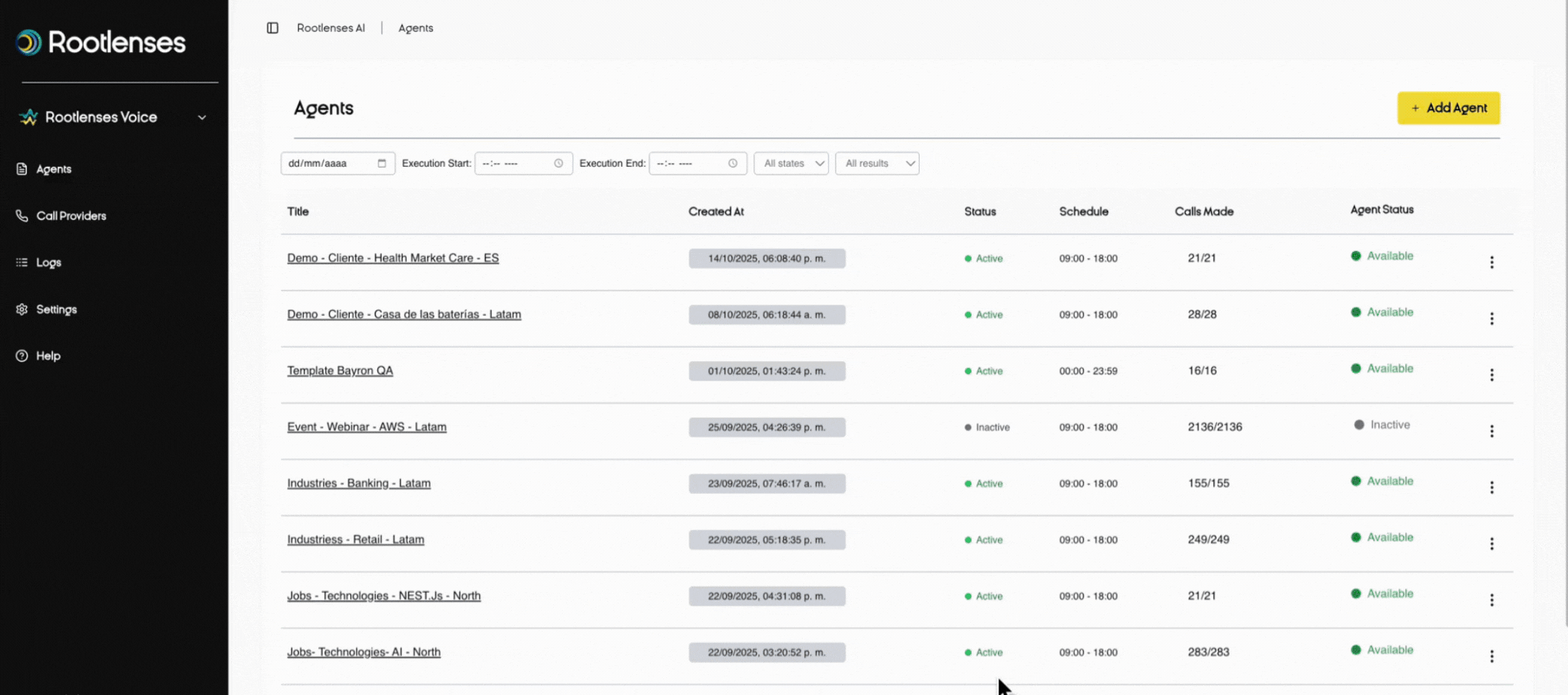
Task: Open the All results filter dropdown
Action: (x=877, y=163)
